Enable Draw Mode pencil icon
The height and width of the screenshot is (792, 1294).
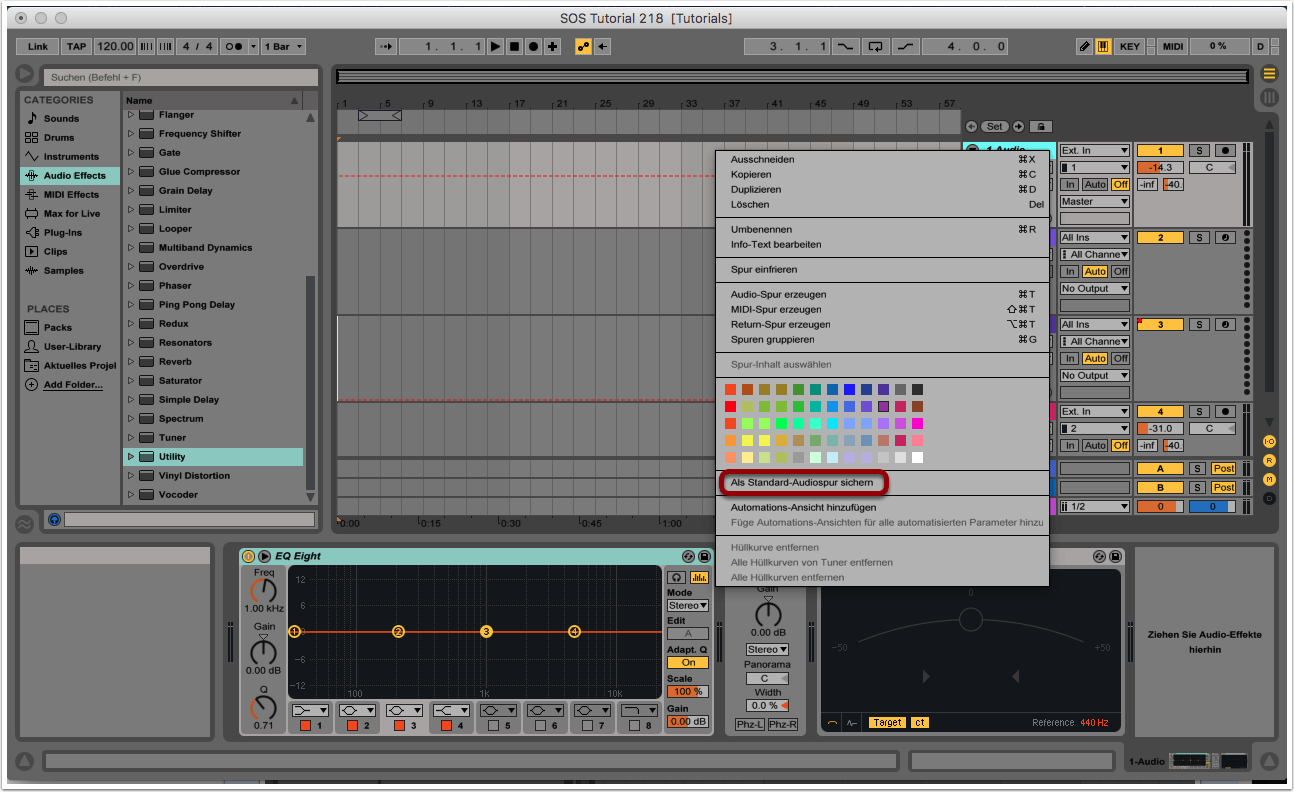click(1084, 47)
